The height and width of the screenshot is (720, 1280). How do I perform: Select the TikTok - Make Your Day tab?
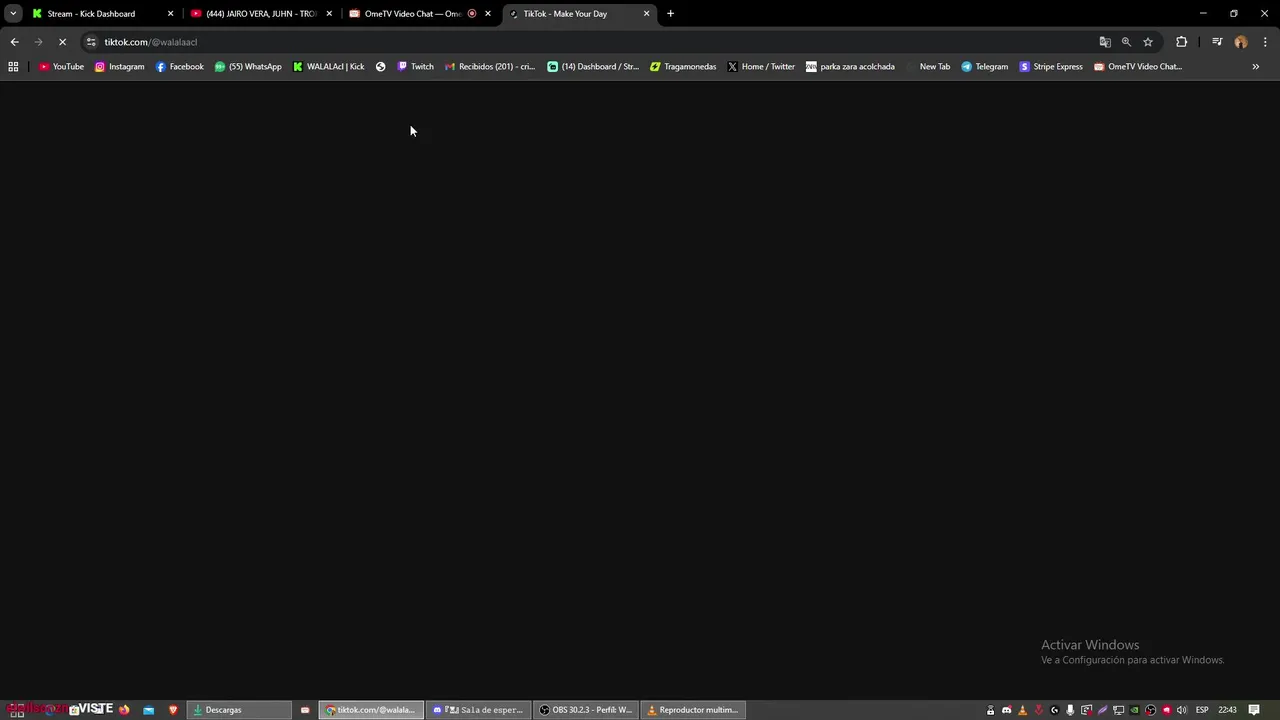point(580,14)
